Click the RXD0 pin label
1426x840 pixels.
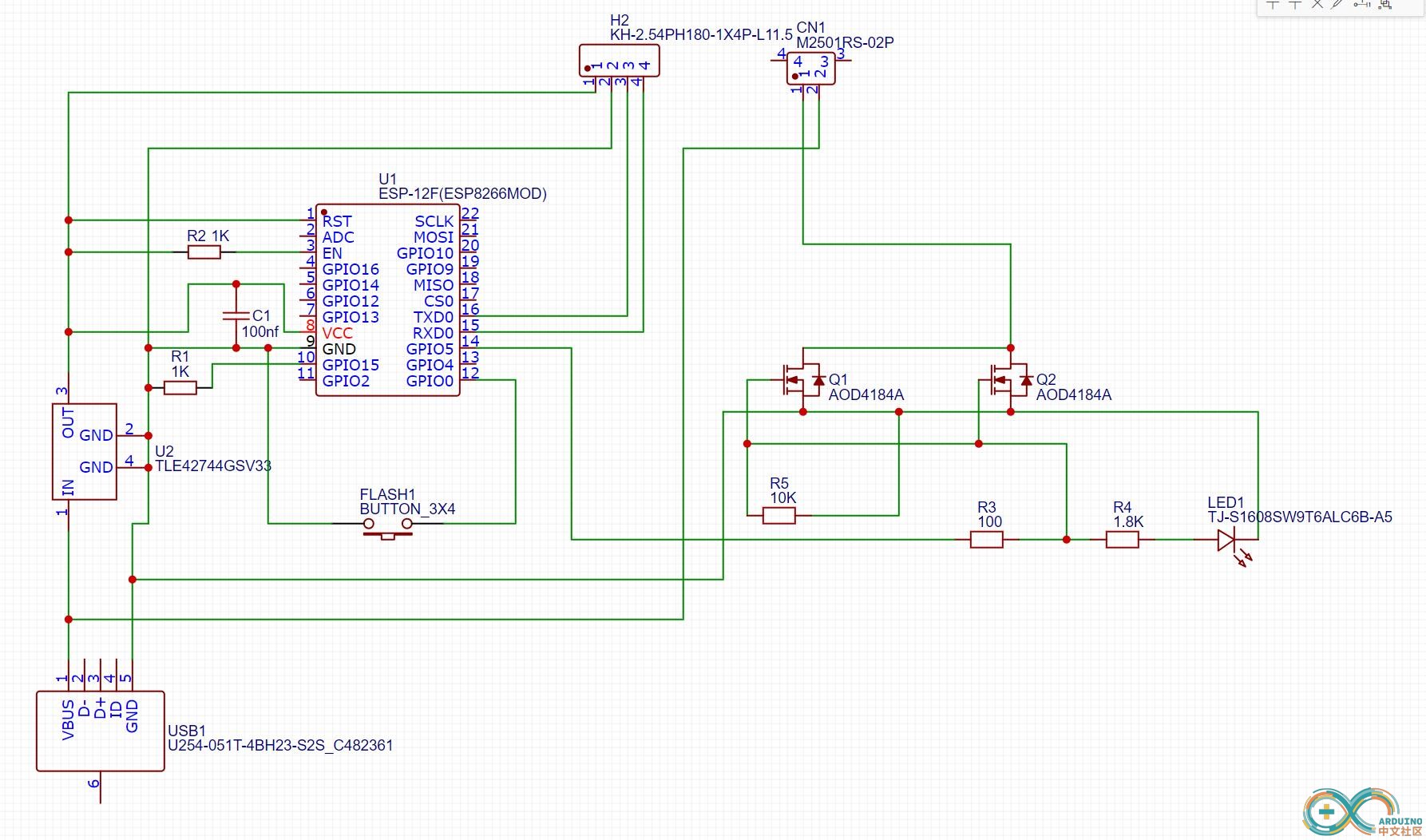[x=433, y=333]
